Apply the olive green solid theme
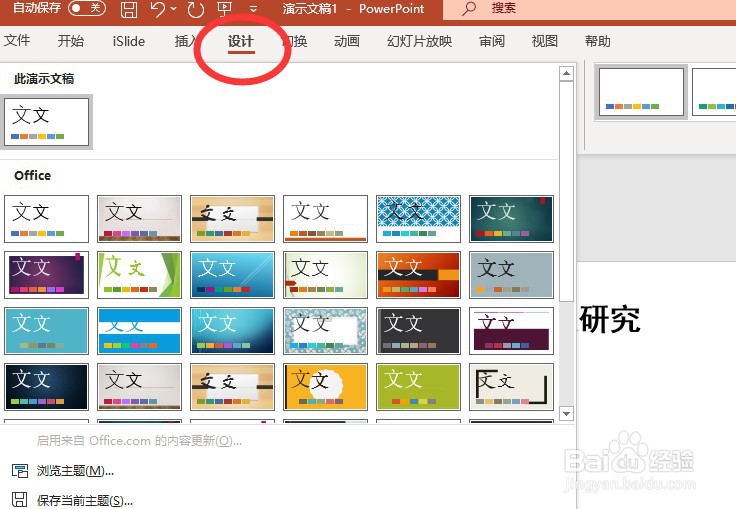This screenshot has height=509, width=736. (418, 386)
